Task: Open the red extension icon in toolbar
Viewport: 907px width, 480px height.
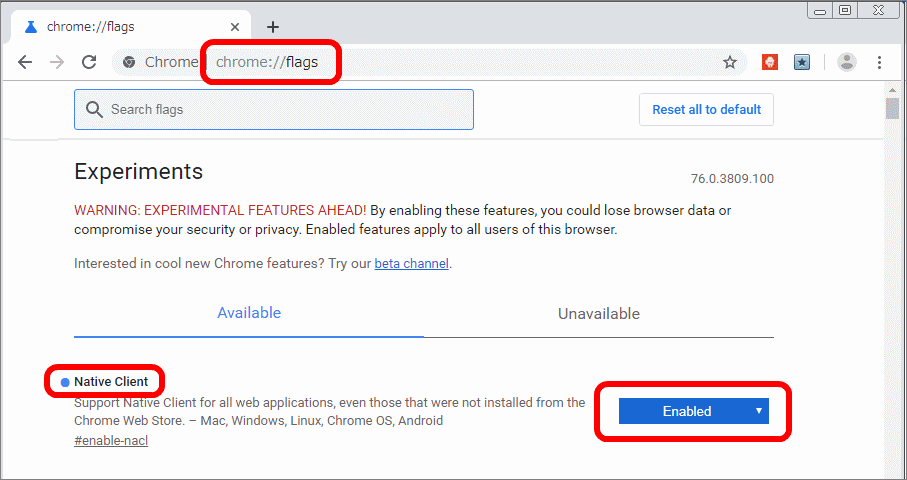Action: point(770,62)
